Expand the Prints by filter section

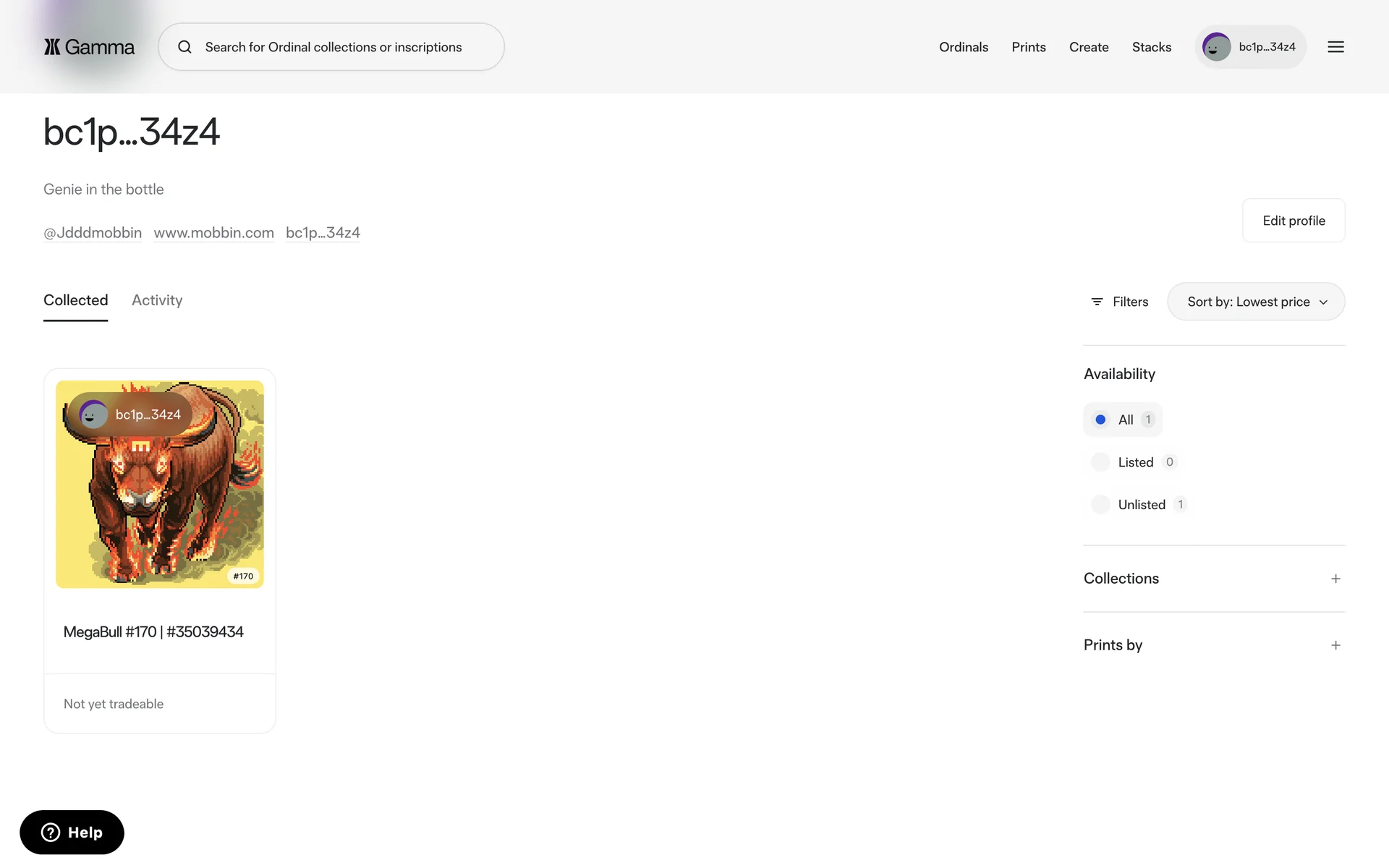point(1335,645)
